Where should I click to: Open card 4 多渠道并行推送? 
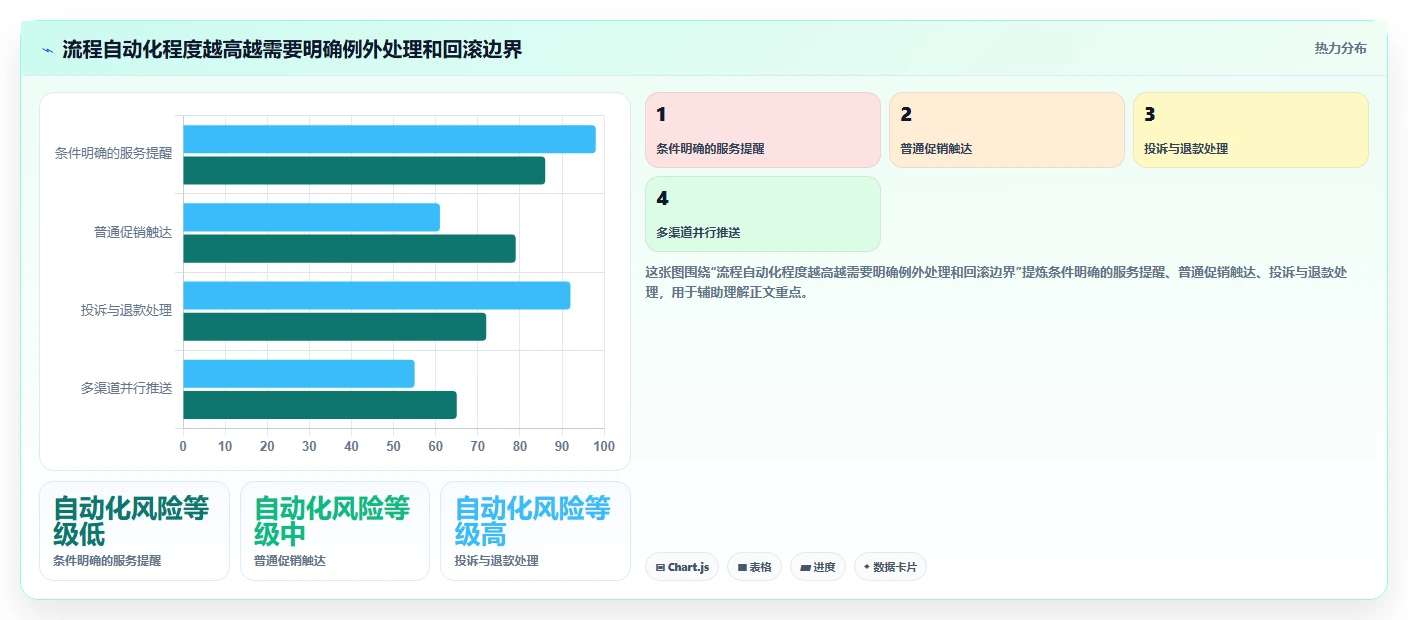(x=763, y=214)
